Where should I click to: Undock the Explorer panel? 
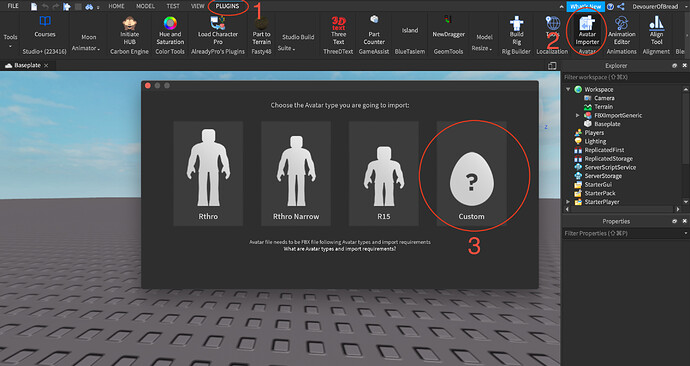(674, 66)
